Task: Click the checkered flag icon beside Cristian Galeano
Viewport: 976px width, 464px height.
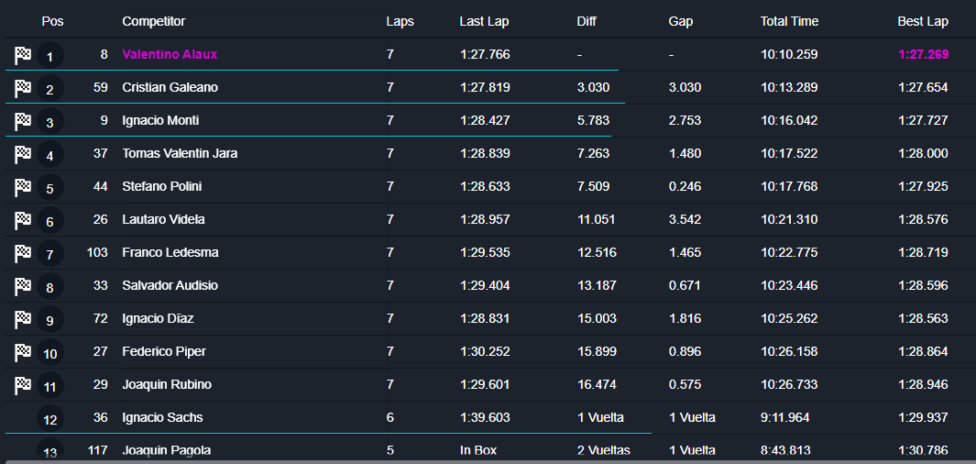Action: [23, 88]
